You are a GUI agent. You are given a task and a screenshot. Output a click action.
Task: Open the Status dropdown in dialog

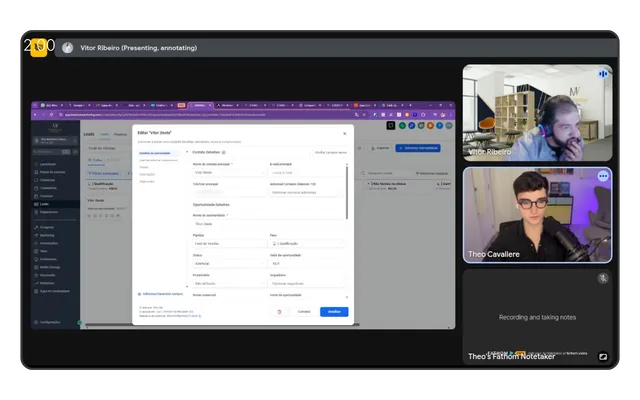point(229,264)
